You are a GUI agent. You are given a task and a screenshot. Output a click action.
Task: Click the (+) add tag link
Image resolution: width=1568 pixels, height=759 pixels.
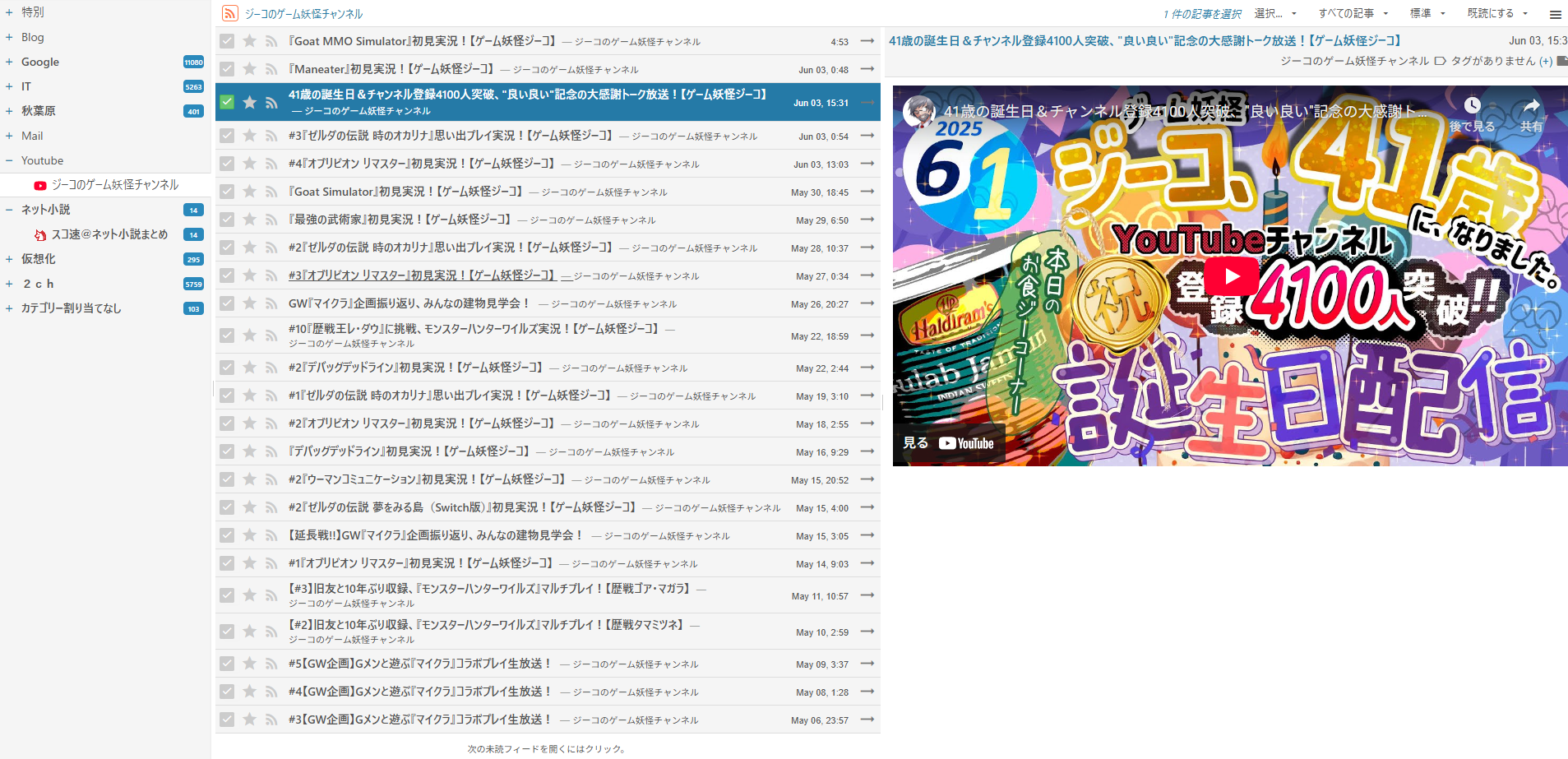coord(1546,61)
